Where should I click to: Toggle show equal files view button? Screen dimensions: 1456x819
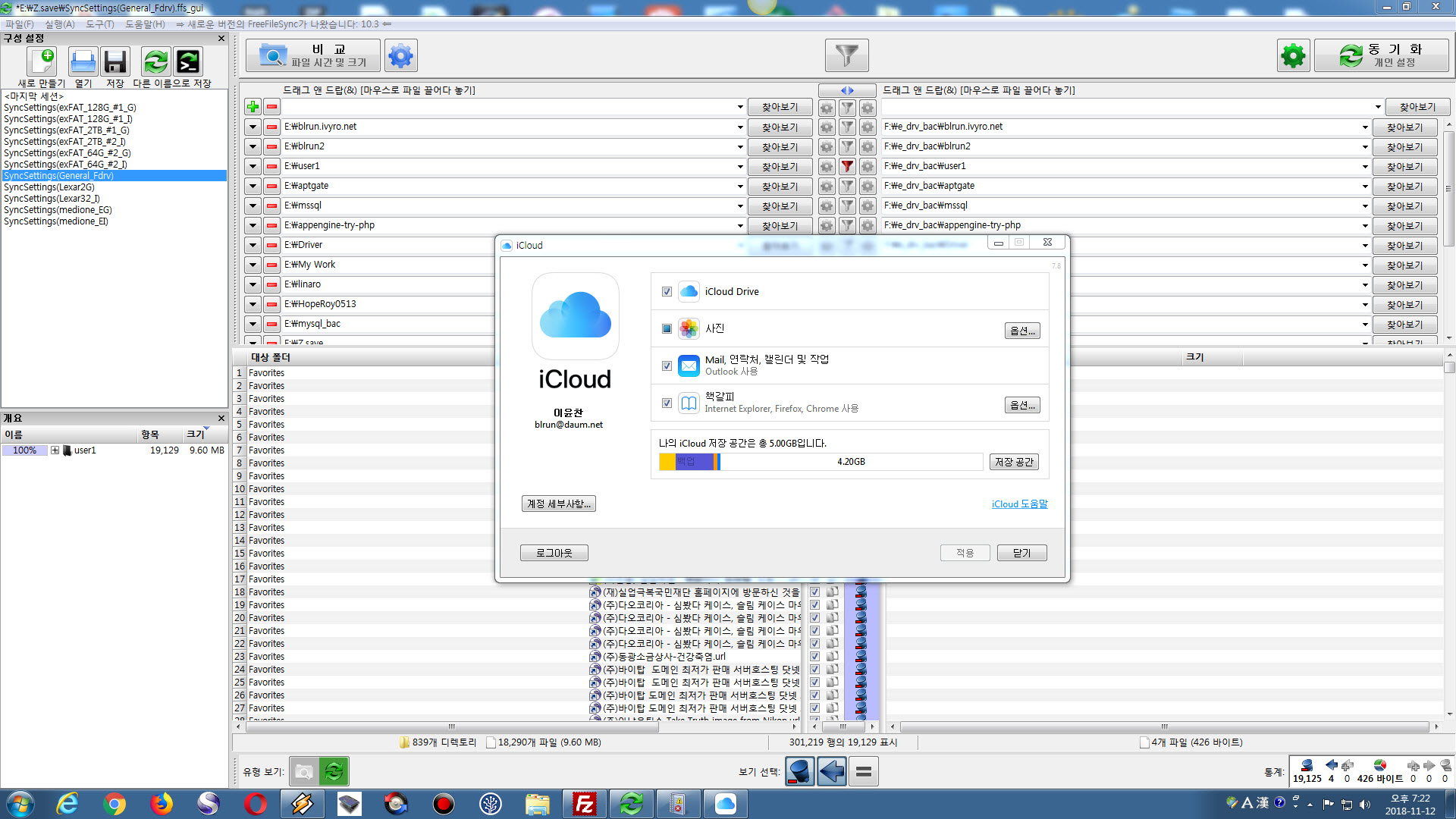click(864, 772)
